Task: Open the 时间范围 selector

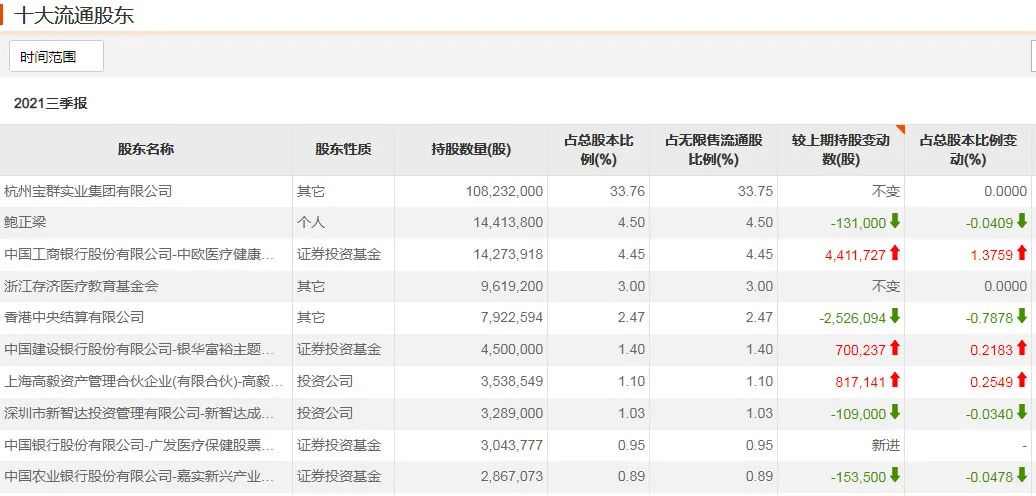Action: point(56,56)
